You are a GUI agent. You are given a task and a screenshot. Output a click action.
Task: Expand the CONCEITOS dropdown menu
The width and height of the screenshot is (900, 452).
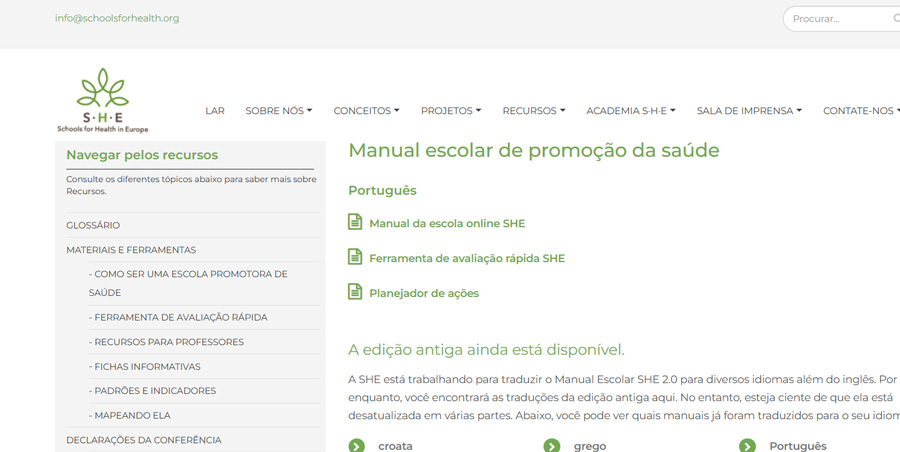point(366,111)
